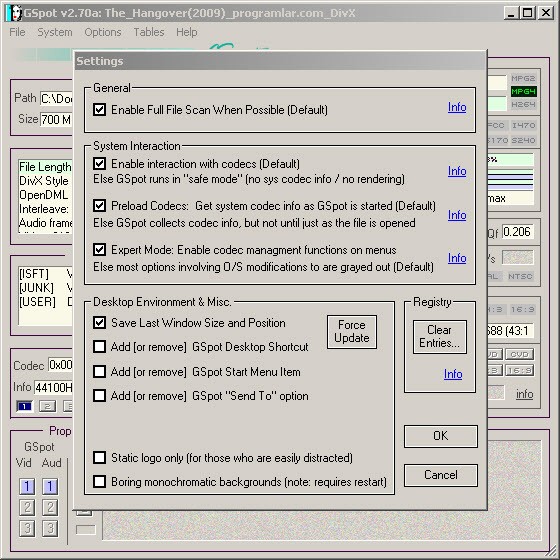Check Add GSpot Desktop Shortcut
Viewport: 560px width, 560px height.
click(x=99, y=346)
